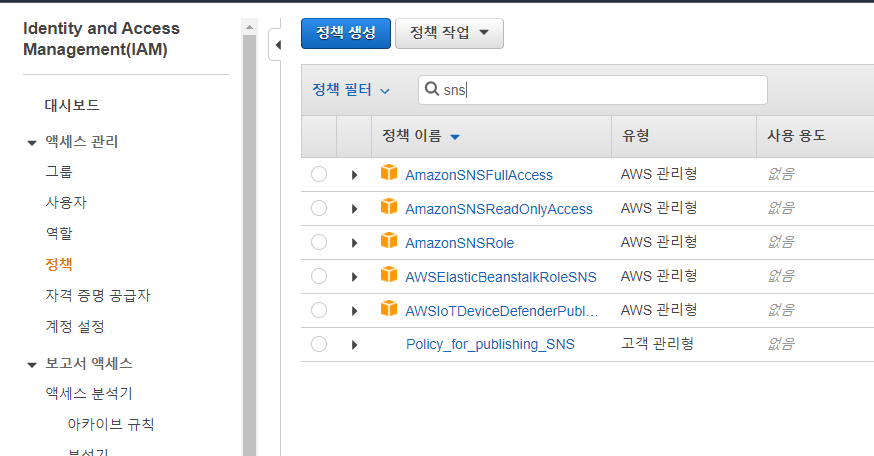Open the 정책 필터 dropdown
874x456 pixels.
[351, 90]
